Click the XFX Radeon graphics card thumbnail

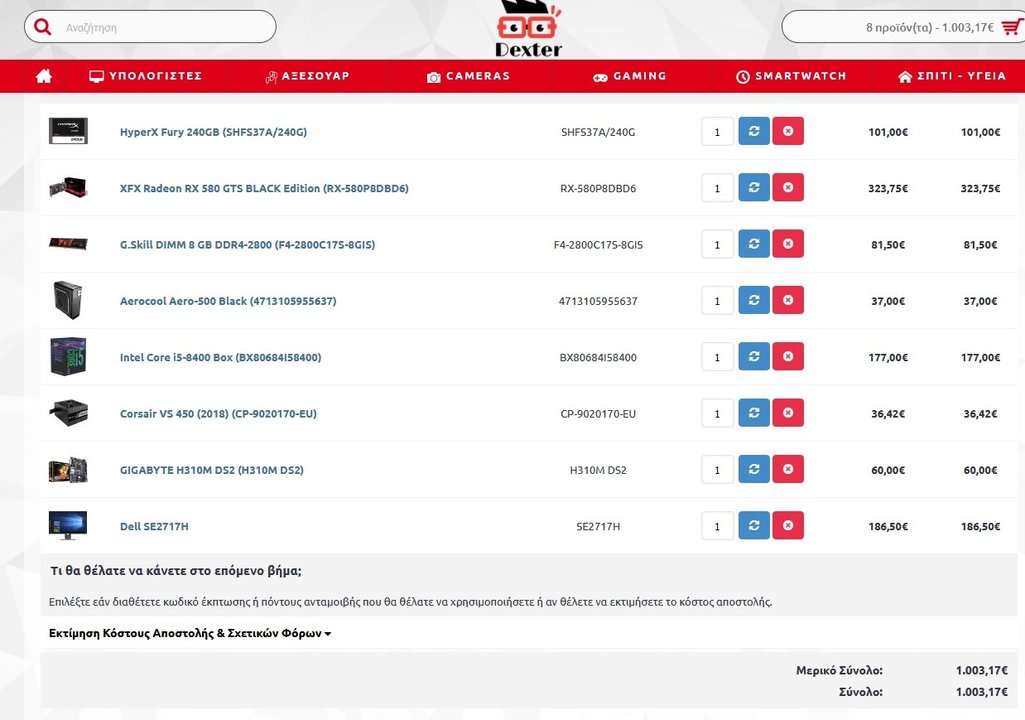[x=68, y=187]
